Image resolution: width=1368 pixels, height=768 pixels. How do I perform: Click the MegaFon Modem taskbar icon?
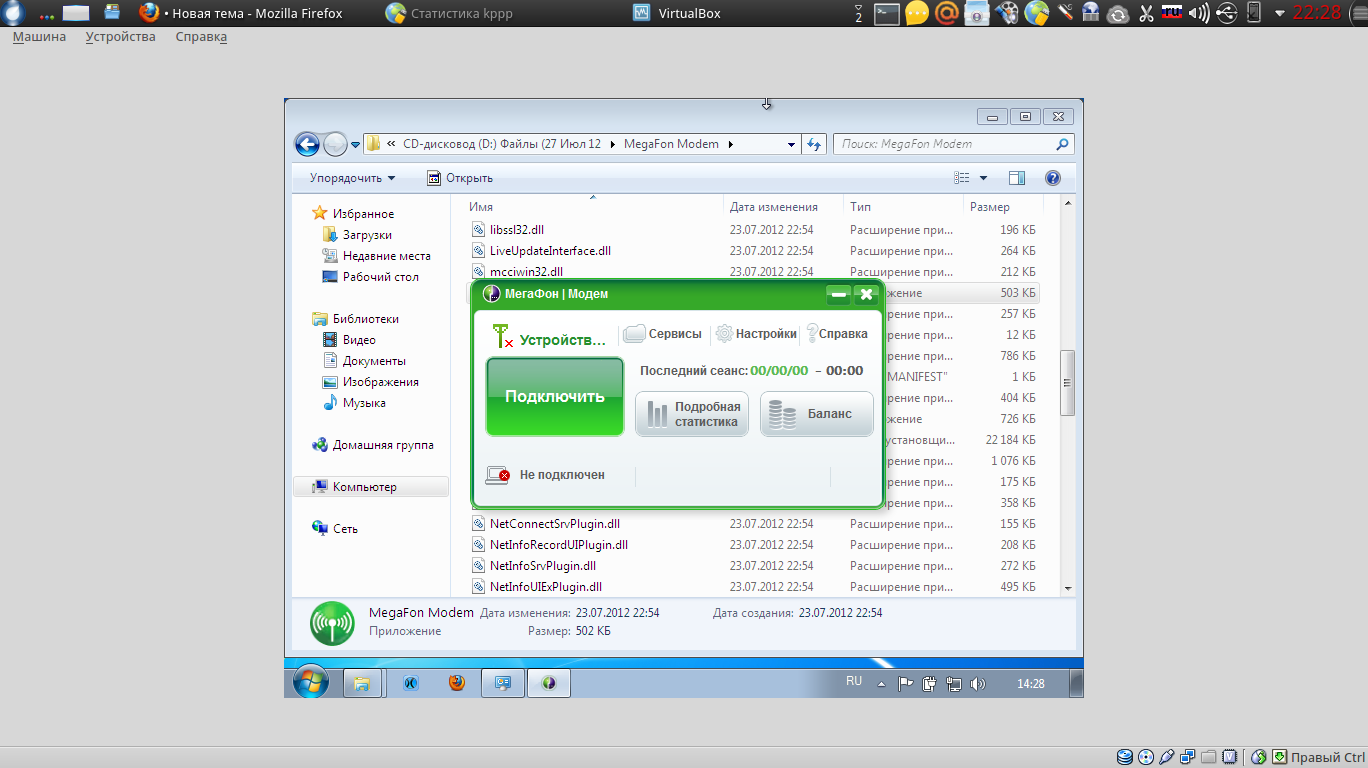pyautogui.click(x=548, y=684)
